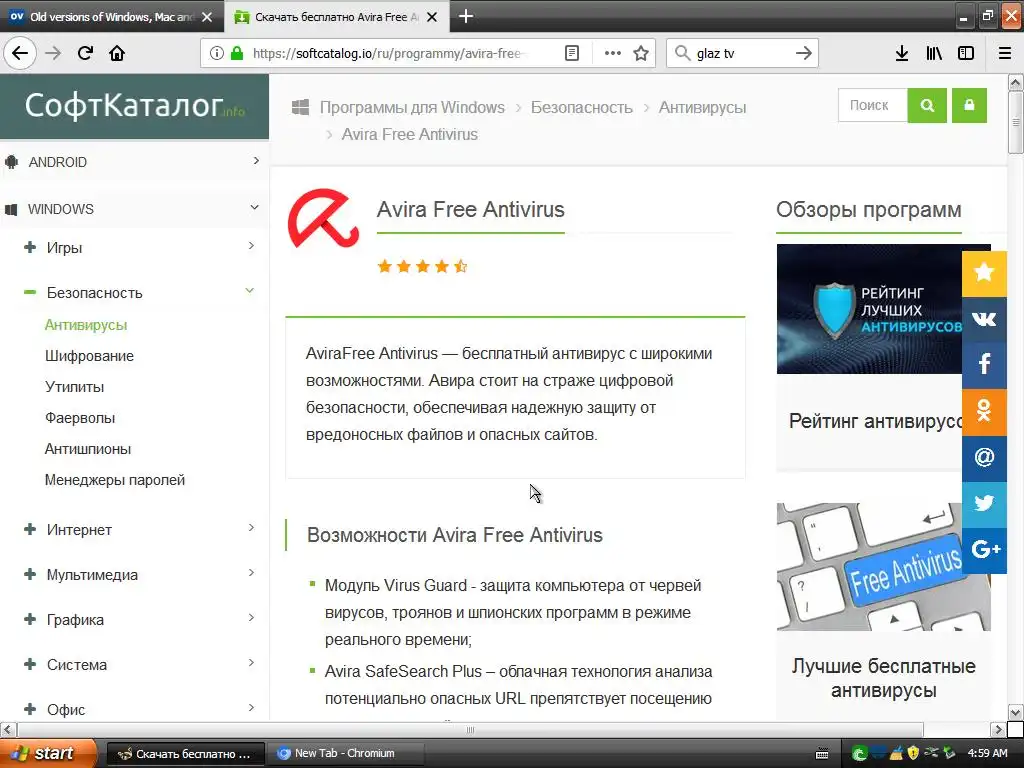The width and height of the screenshot is (1024, 768).
Task: Open page actions three-dots menu
Action: point(613,53)
